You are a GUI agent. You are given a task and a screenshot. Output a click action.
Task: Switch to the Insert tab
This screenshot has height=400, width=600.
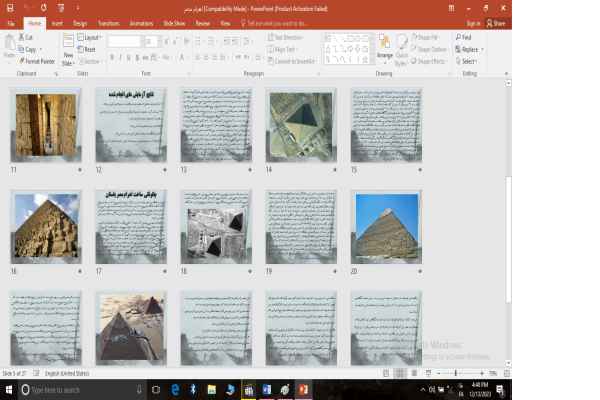57,22
